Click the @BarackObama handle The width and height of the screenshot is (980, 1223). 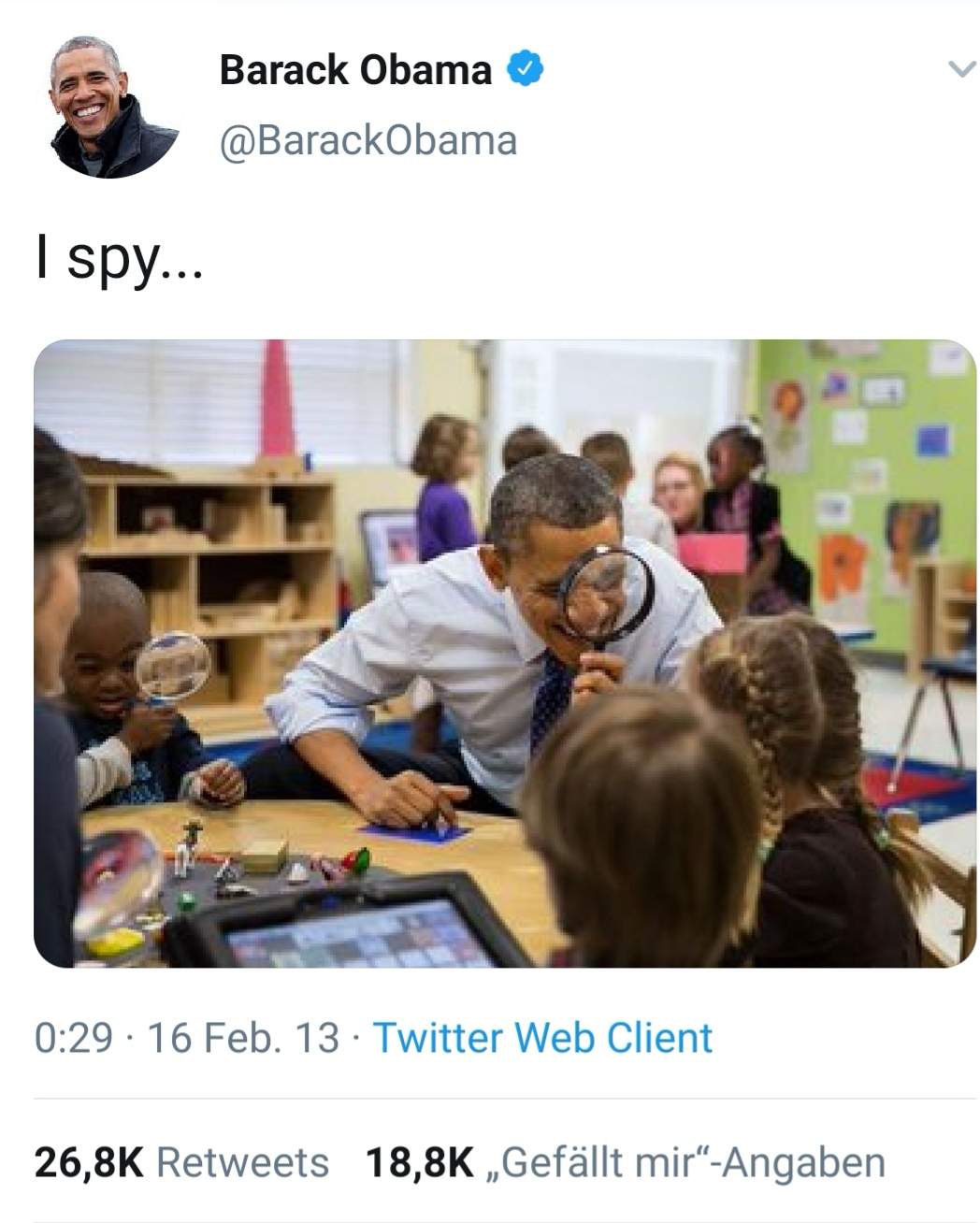click(367, 140)
